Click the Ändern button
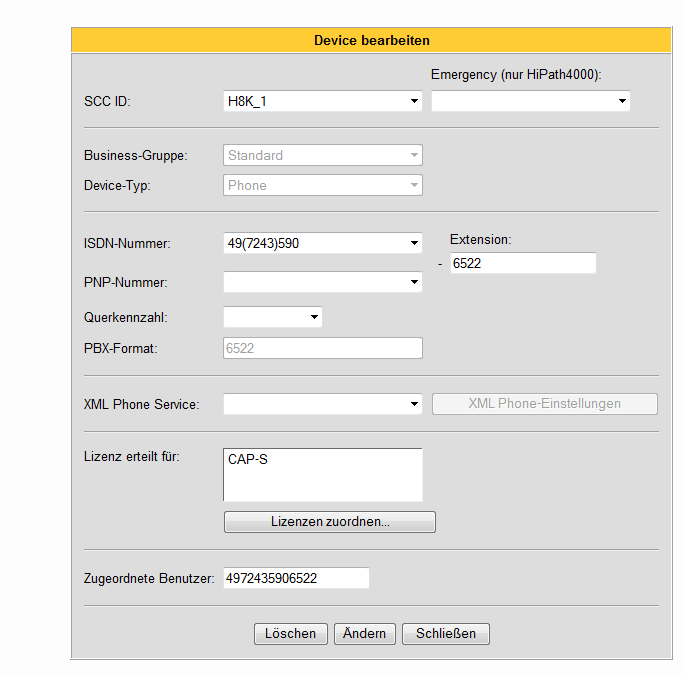 click(365, 634)
